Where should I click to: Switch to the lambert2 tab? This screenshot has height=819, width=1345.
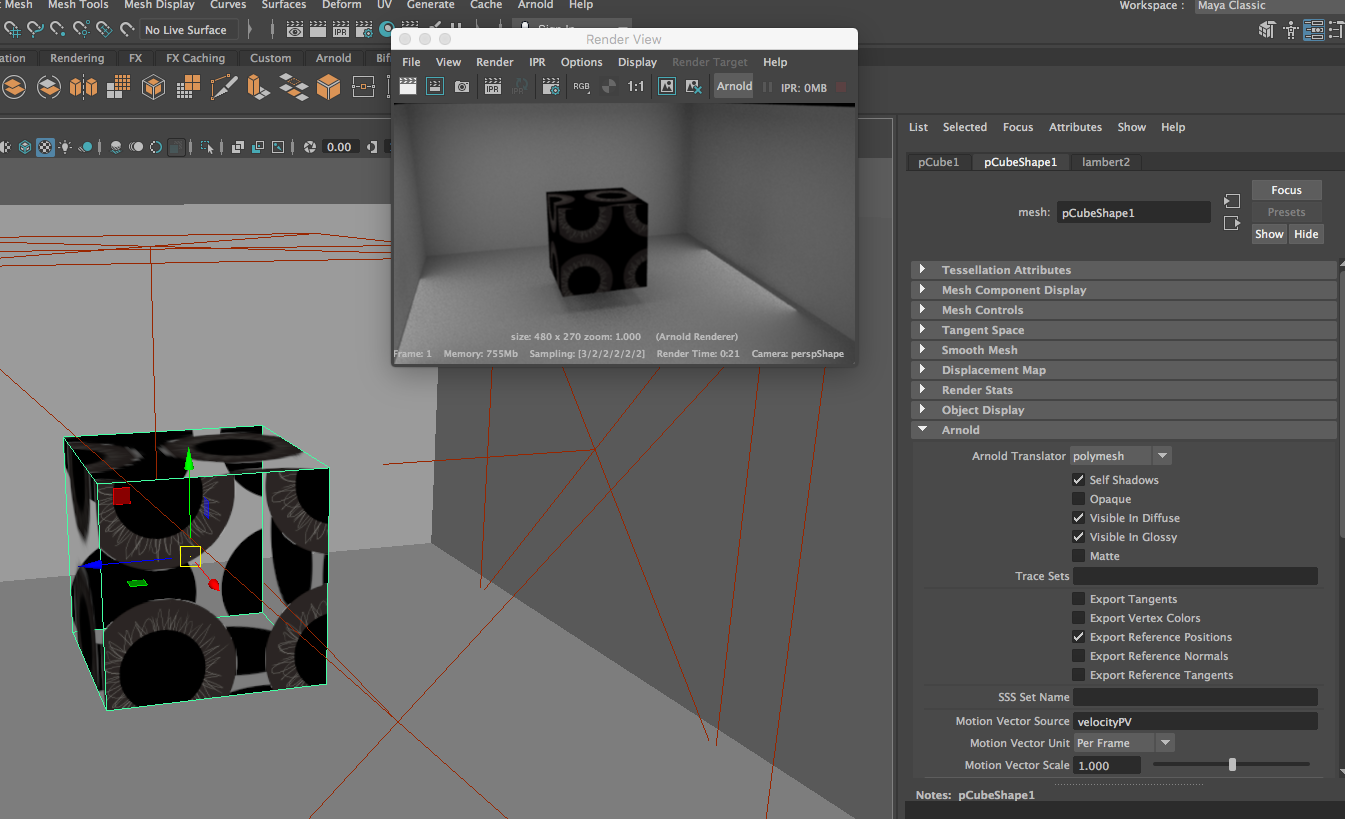(1105, 162)
